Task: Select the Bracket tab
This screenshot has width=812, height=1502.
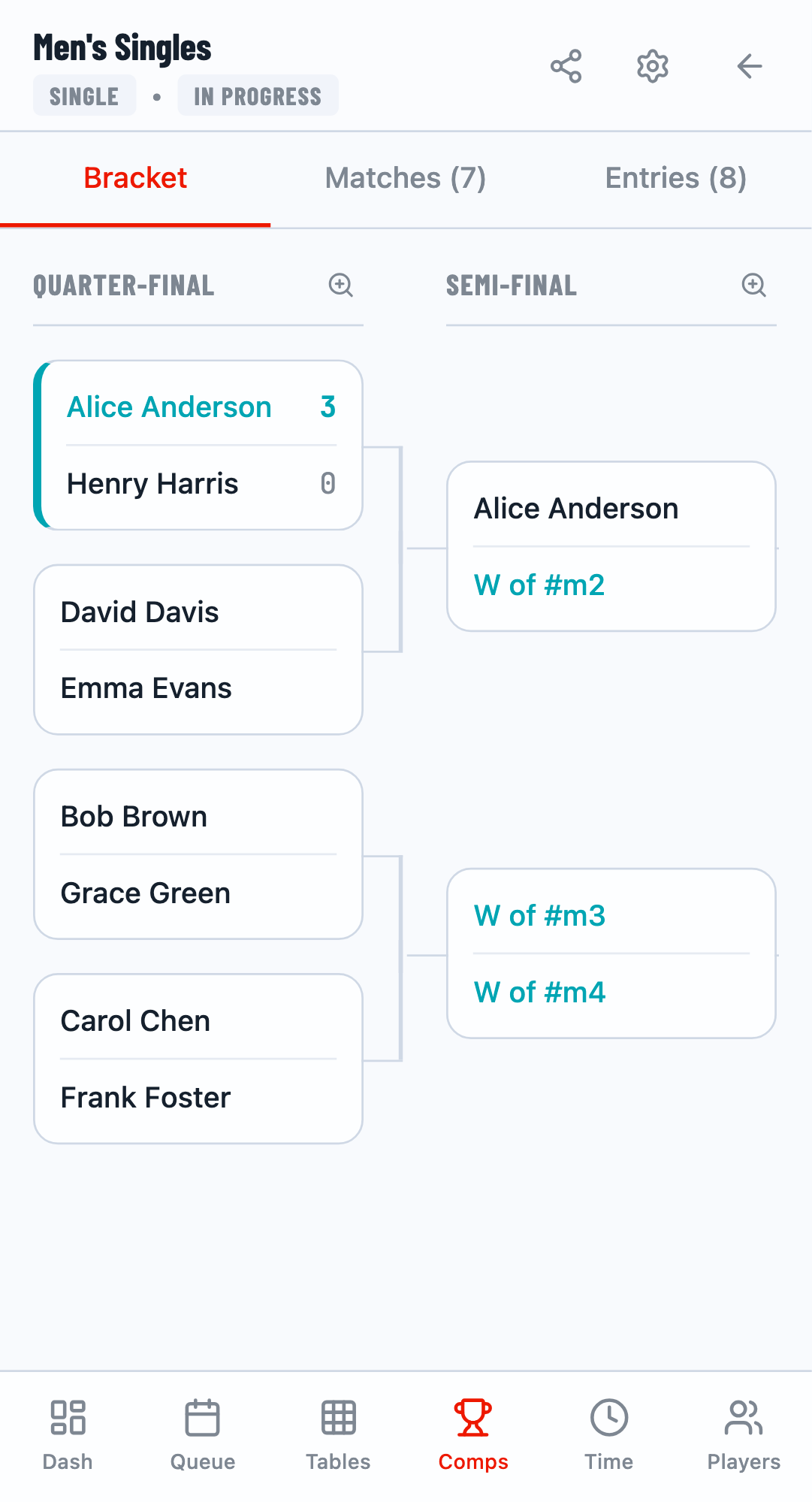Action: [x=135, y=178]
